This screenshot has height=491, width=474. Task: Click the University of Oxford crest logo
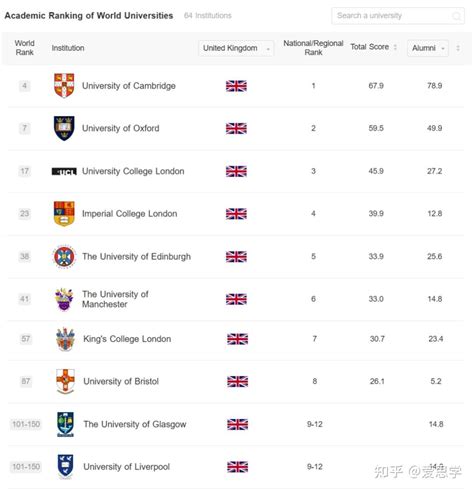point(64,128)
